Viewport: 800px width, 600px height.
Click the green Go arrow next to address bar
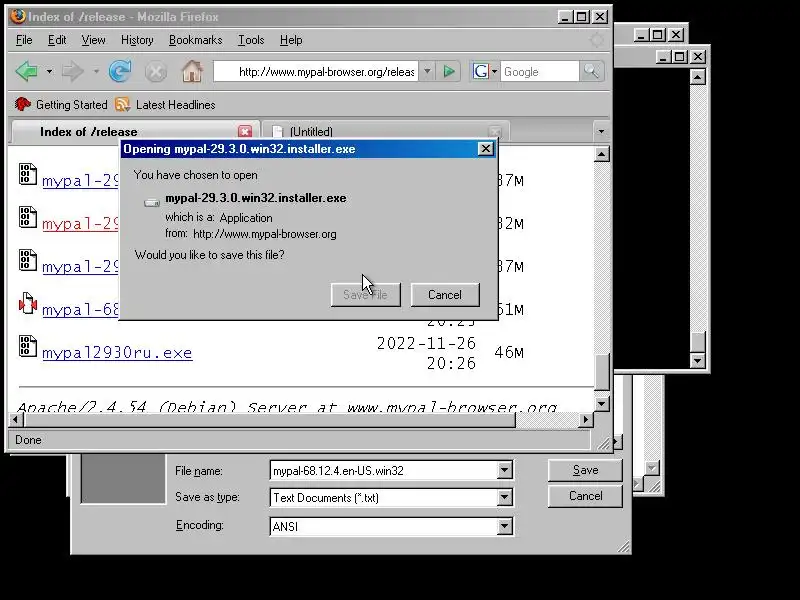449,71
